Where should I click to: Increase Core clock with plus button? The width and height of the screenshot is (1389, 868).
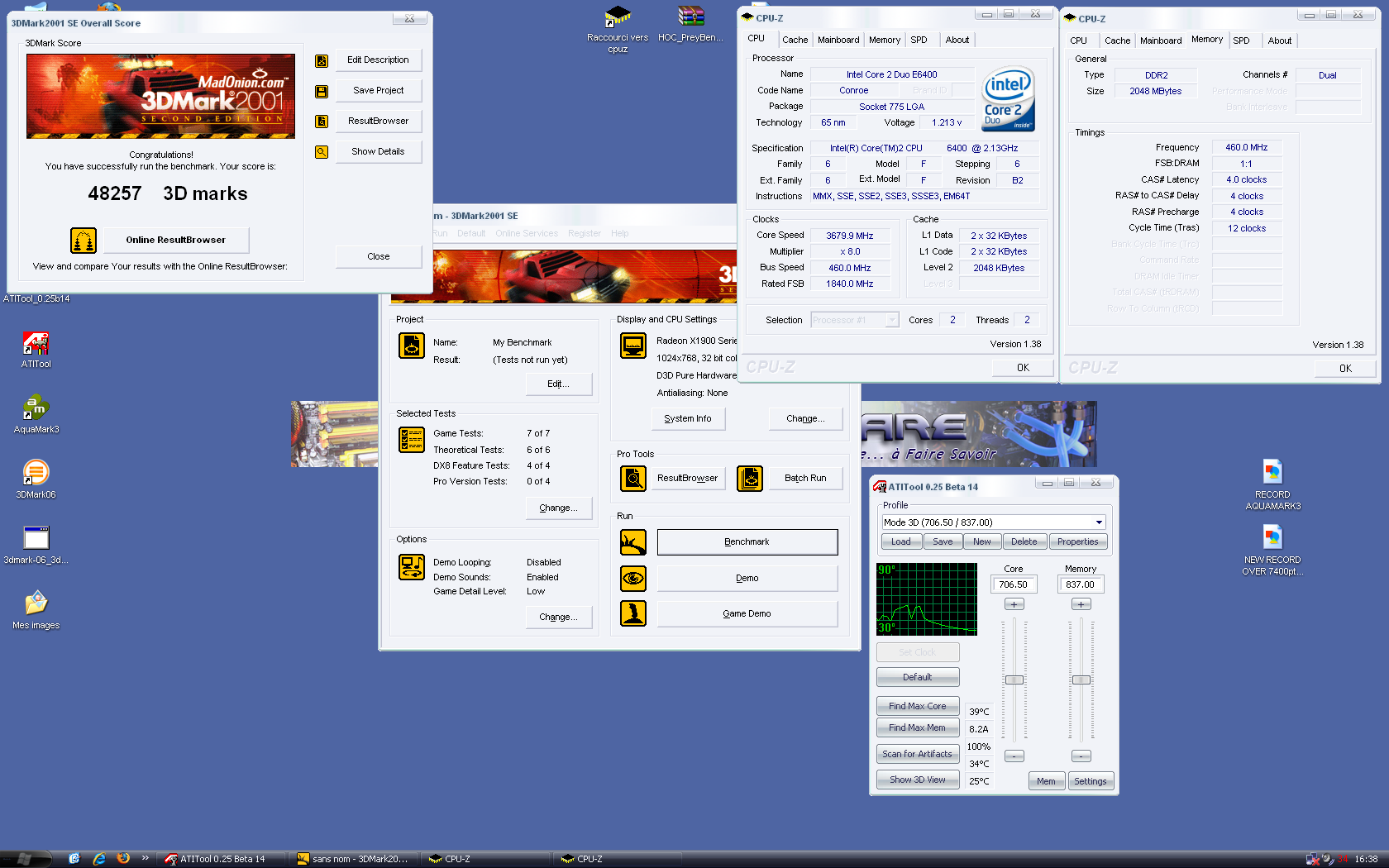click(x=1014, y=604)
